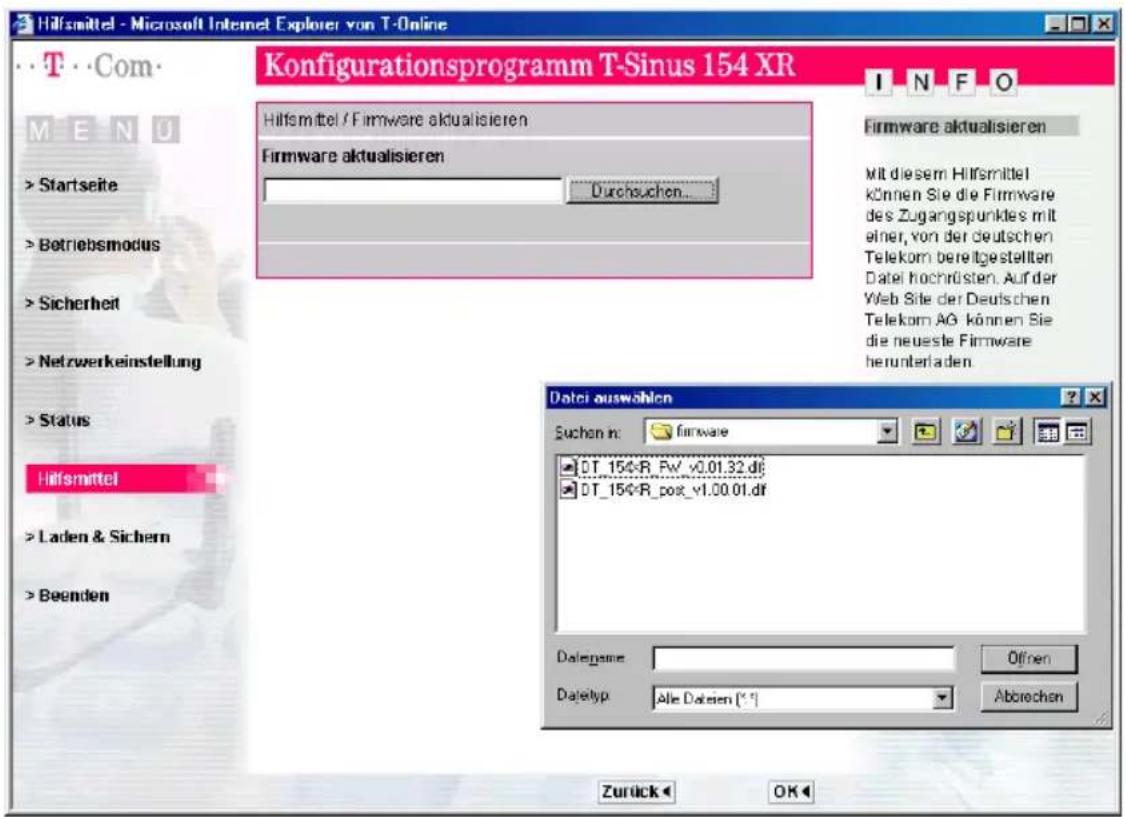Image resolution: width=1126 pixels, height=817 pixels.
Task: Open the desktop view icon in file dialog
Action: tap(965, 431)
